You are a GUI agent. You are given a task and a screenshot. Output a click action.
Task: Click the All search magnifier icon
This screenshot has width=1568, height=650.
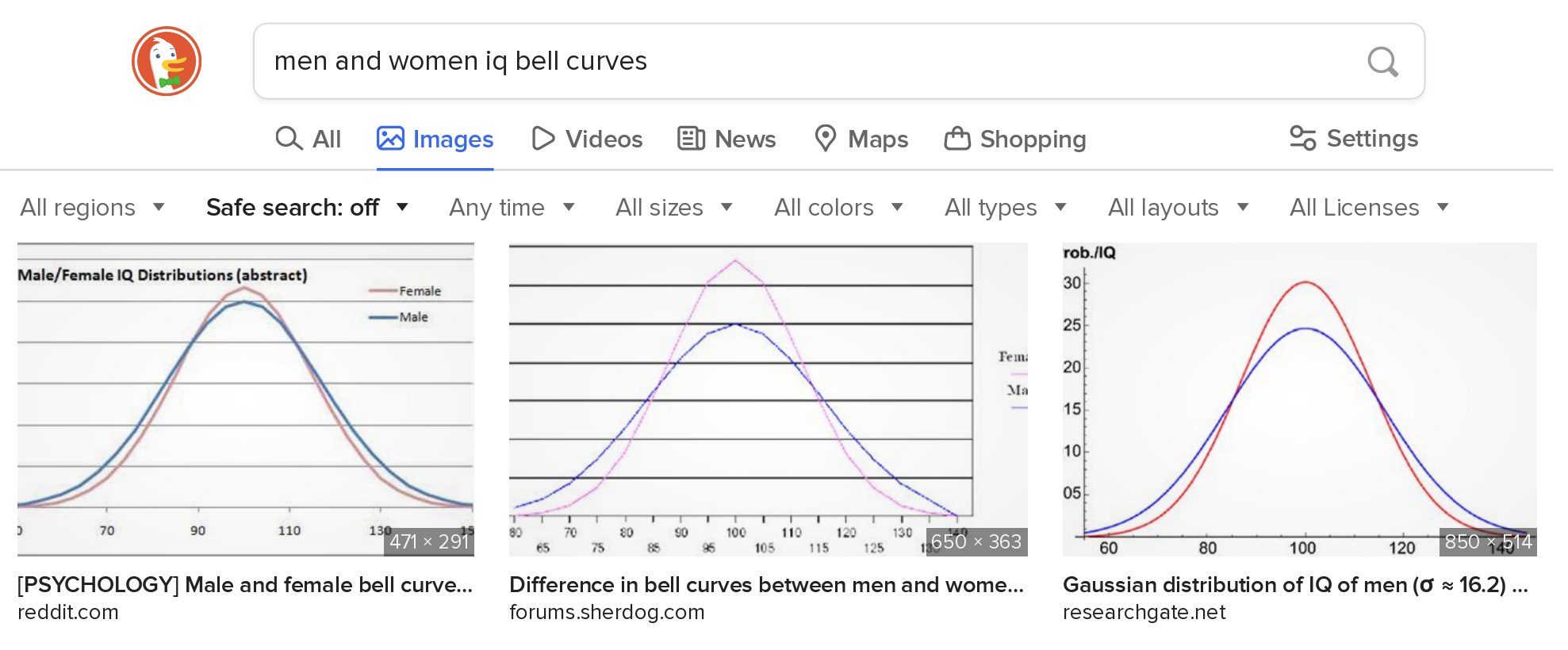(x=289, y=139)
